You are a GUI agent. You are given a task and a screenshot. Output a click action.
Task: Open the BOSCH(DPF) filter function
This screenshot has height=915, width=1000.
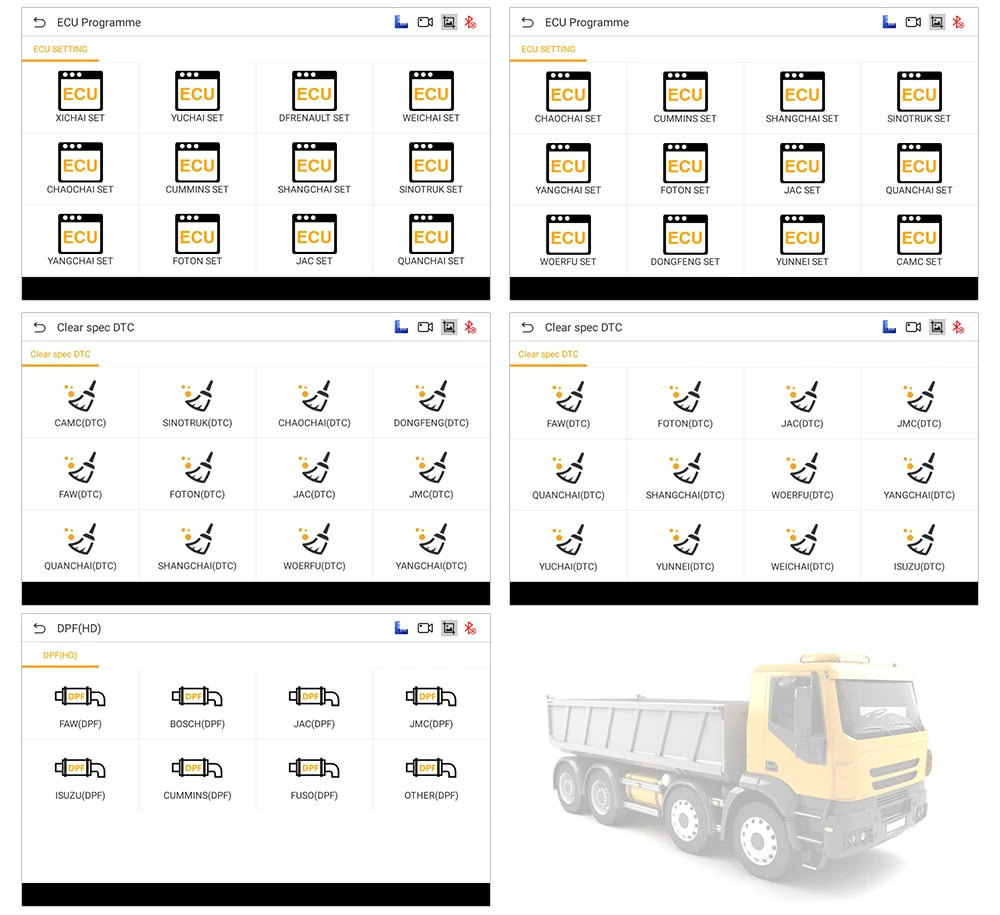coord(197,706)
